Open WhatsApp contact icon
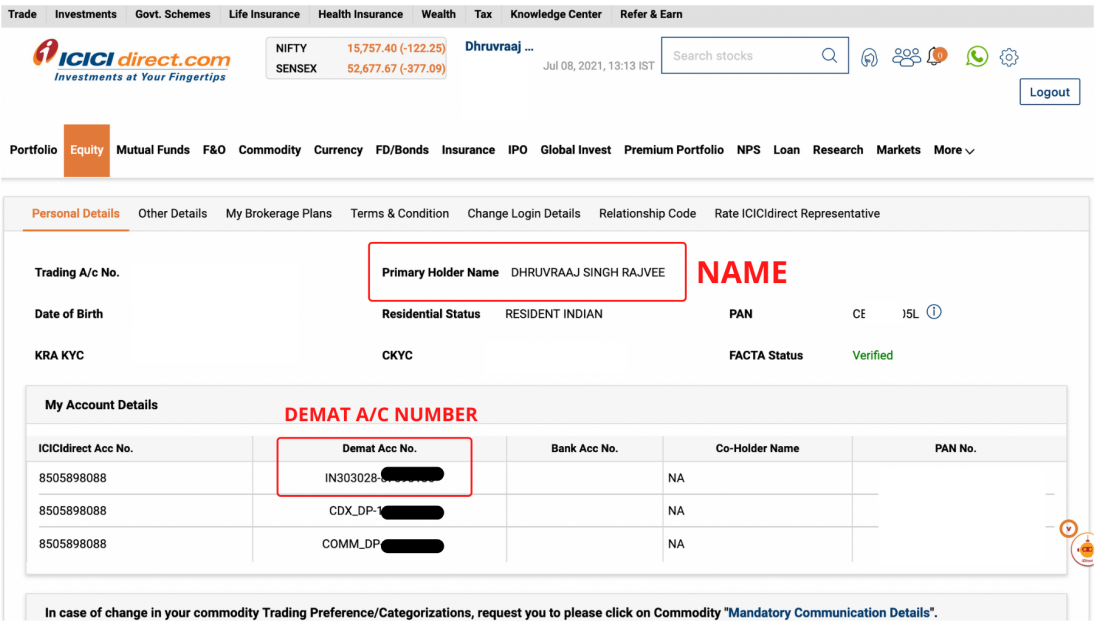The height and width of the screenshot is (631, 1096). [x=977, y=57]
